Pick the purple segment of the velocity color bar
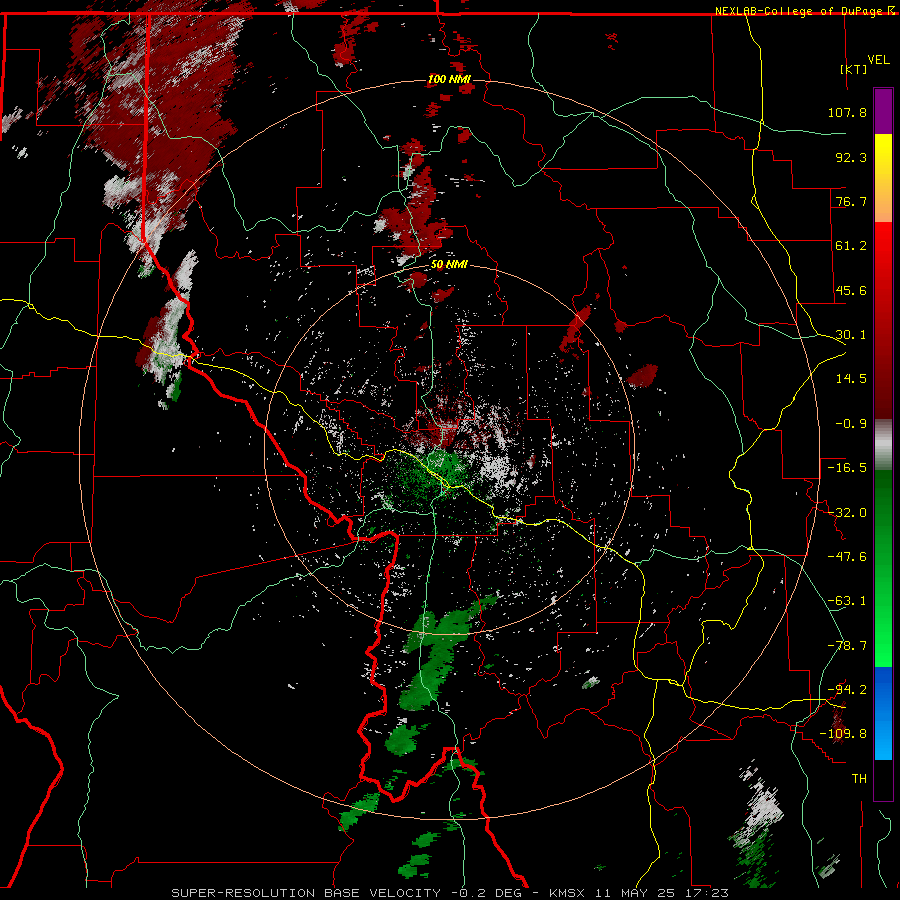Image resolution: width=900 pixels, height=900 pixels. pos(883,111)
